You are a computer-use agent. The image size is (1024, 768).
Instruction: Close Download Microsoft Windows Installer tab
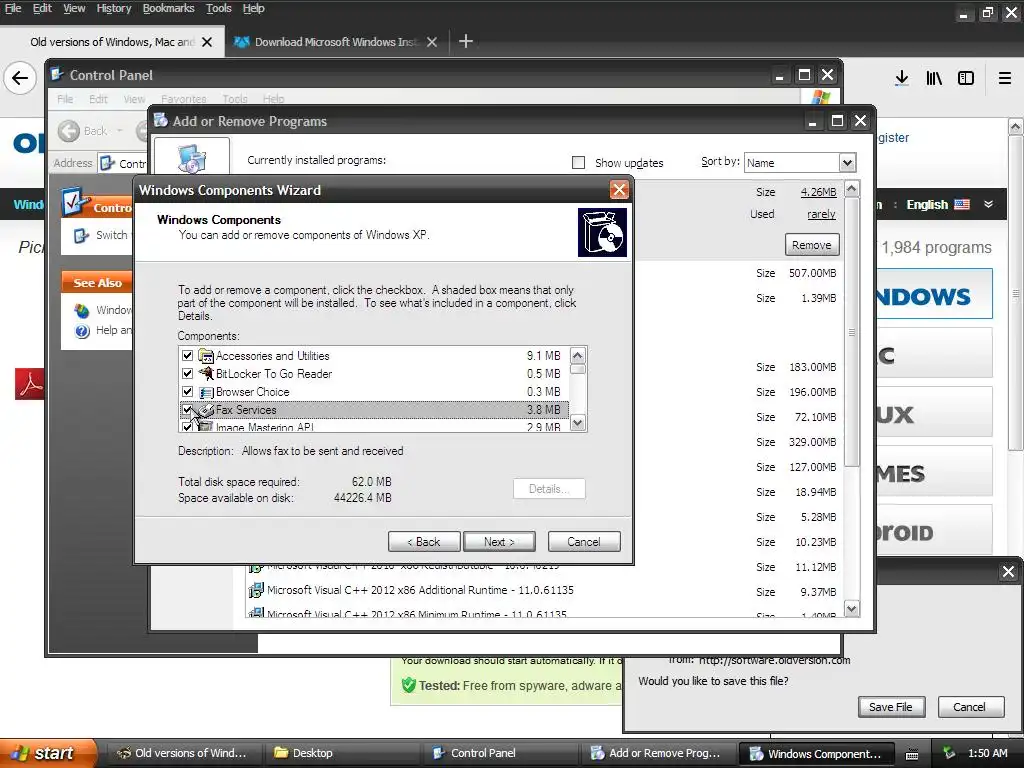[x=432, y=42]
